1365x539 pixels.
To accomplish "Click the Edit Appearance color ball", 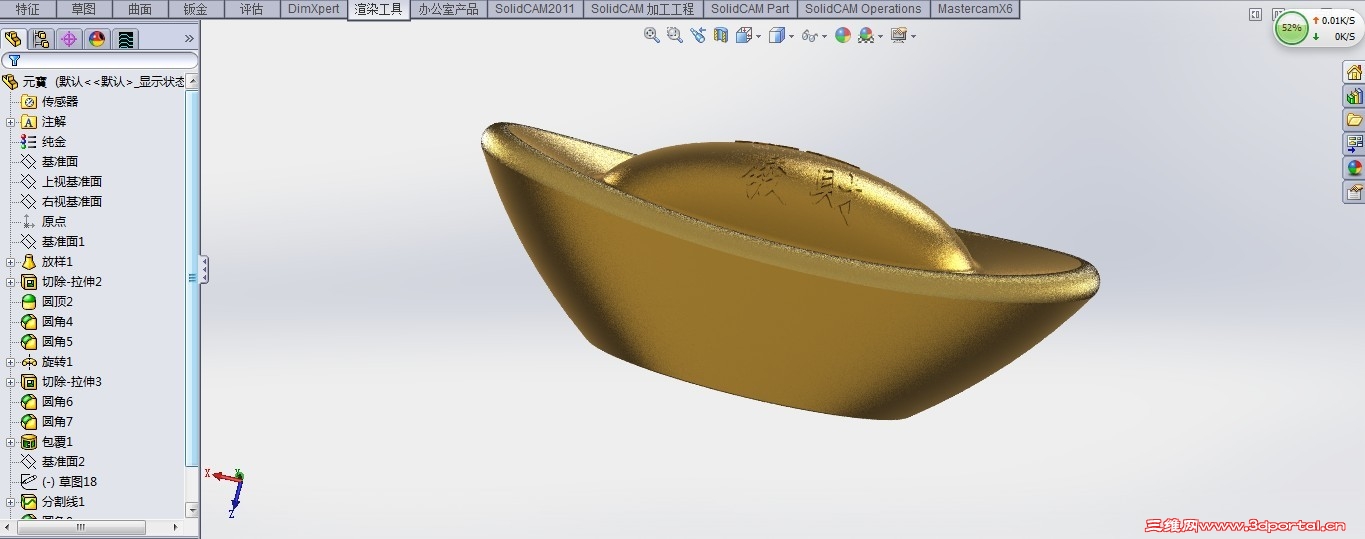I will click(843, 35).
